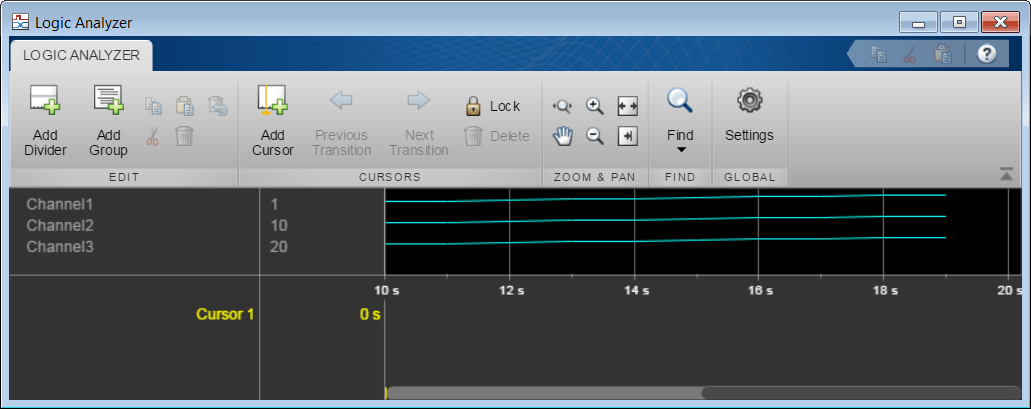Toggle the cursor Lock button
The width and height of the screenshot is (1031, 409).
(492, 106)
